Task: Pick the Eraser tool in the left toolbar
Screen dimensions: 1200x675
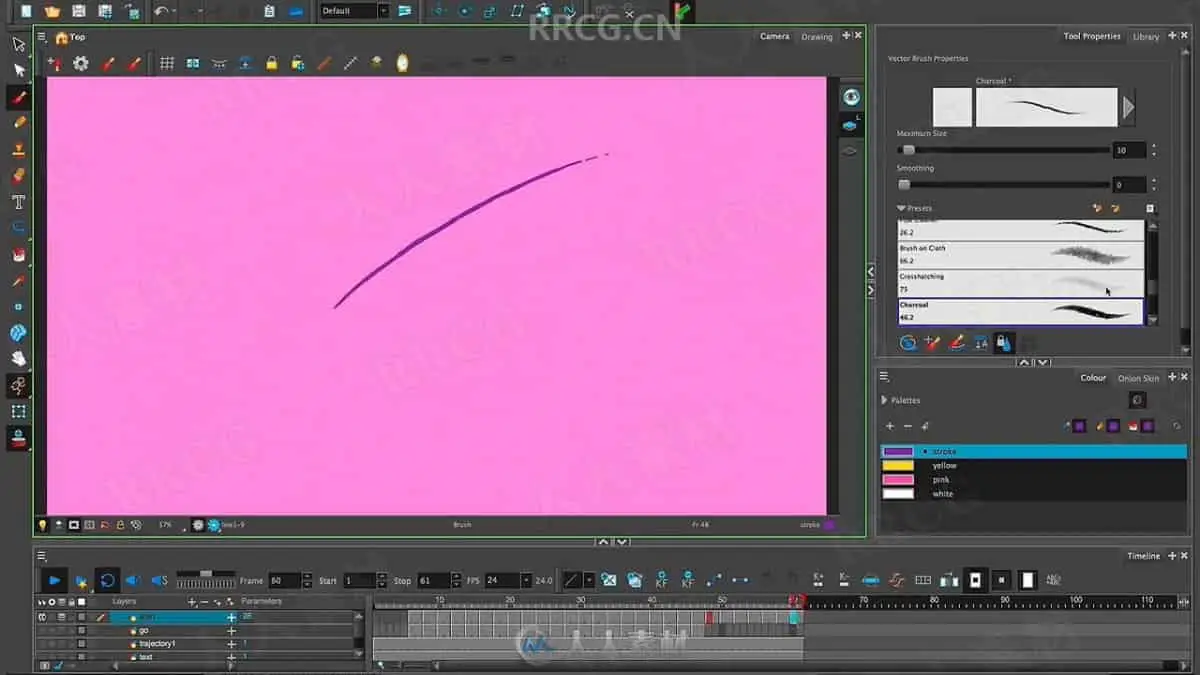Action: [18, 175]
